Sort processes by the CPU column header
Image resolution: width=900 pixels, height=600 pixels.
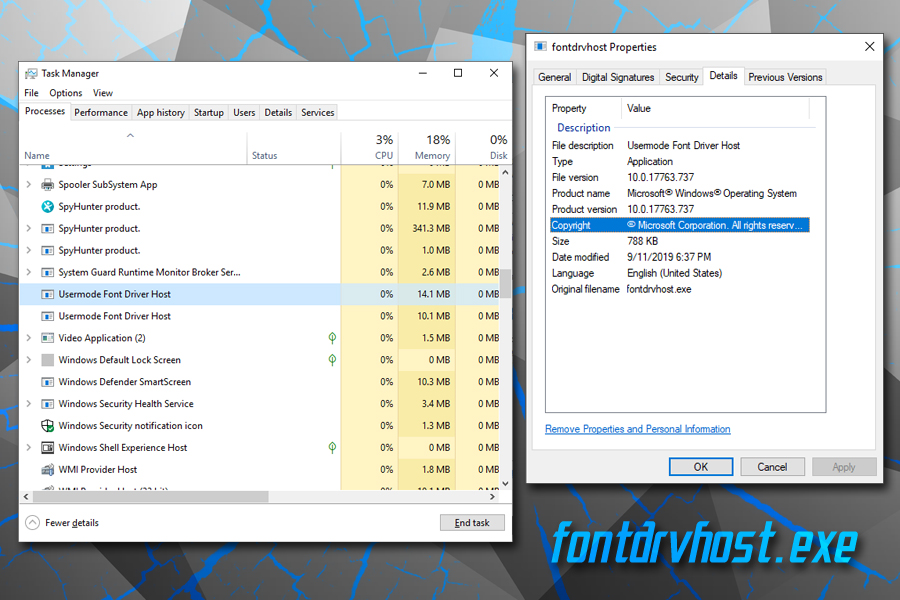click(370, 148)
